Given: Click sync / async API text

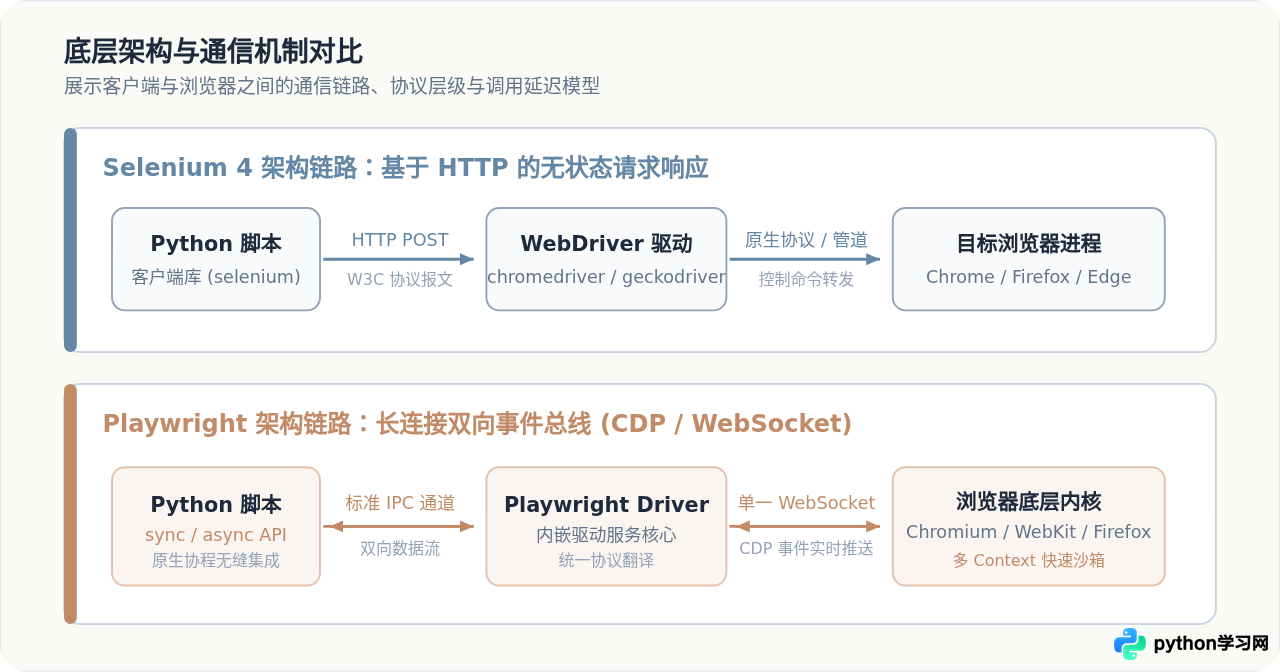Looking at the screenshot, I should coord(216,535).
